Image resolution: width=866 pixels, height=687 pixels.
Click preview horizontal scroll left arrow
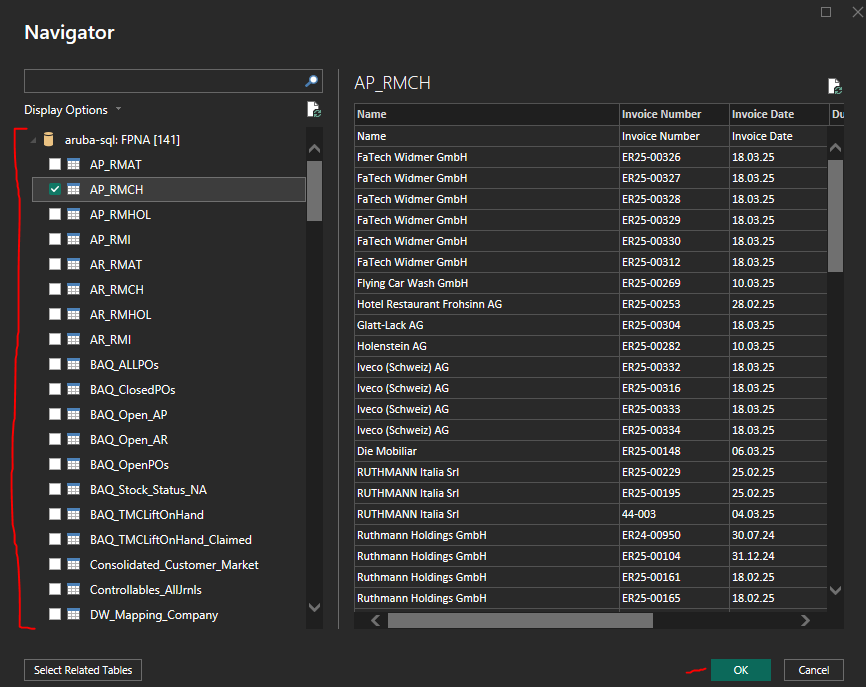376,620
